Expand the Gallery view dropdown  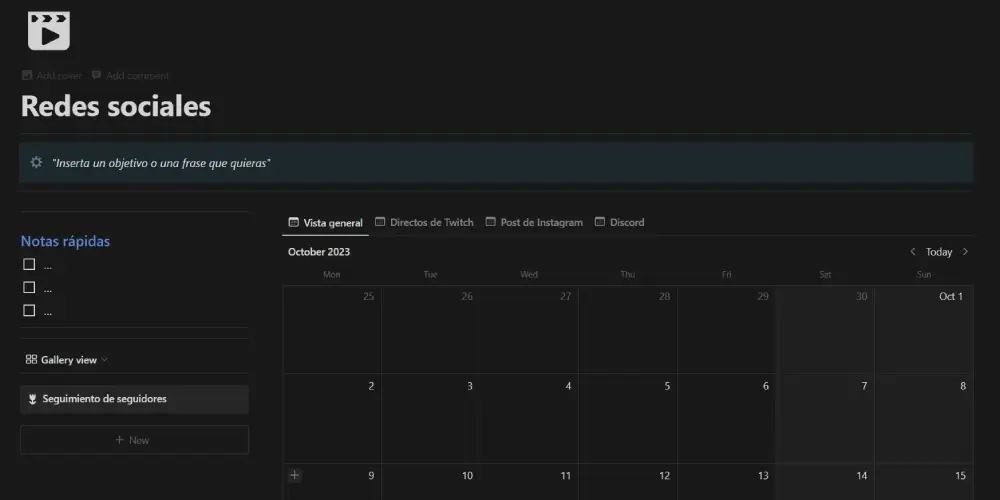[104, 360]
